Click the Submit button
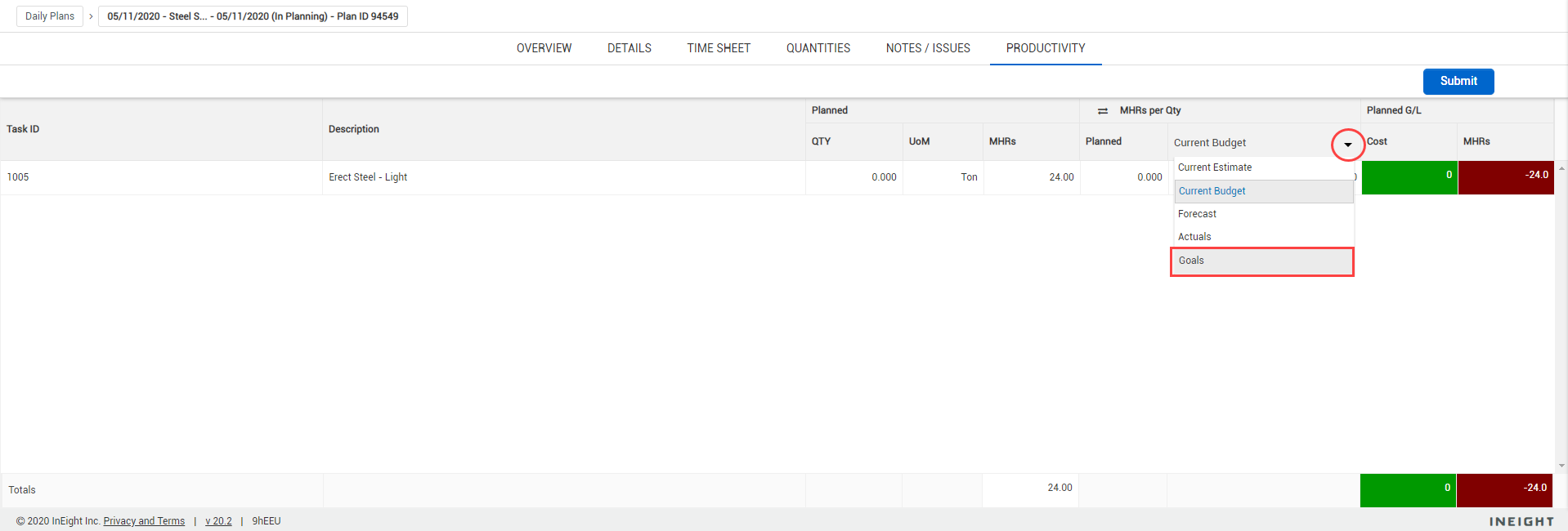Viewport: 1568px width, 531px height. click(1458, 82)
